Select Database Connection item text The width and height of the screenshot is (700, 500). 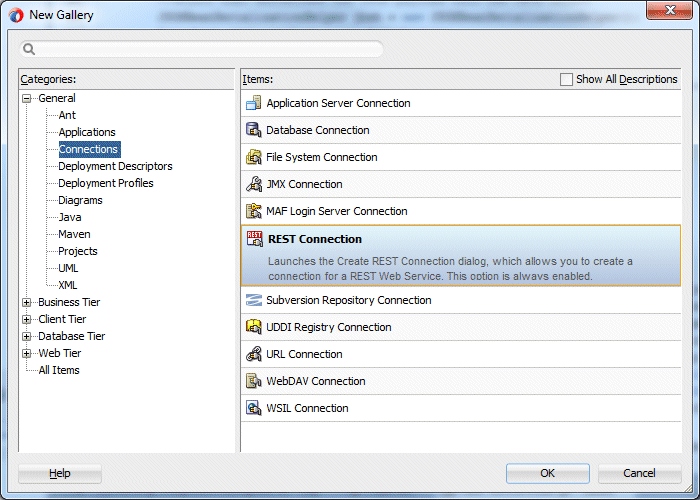[x=318, y=130]
